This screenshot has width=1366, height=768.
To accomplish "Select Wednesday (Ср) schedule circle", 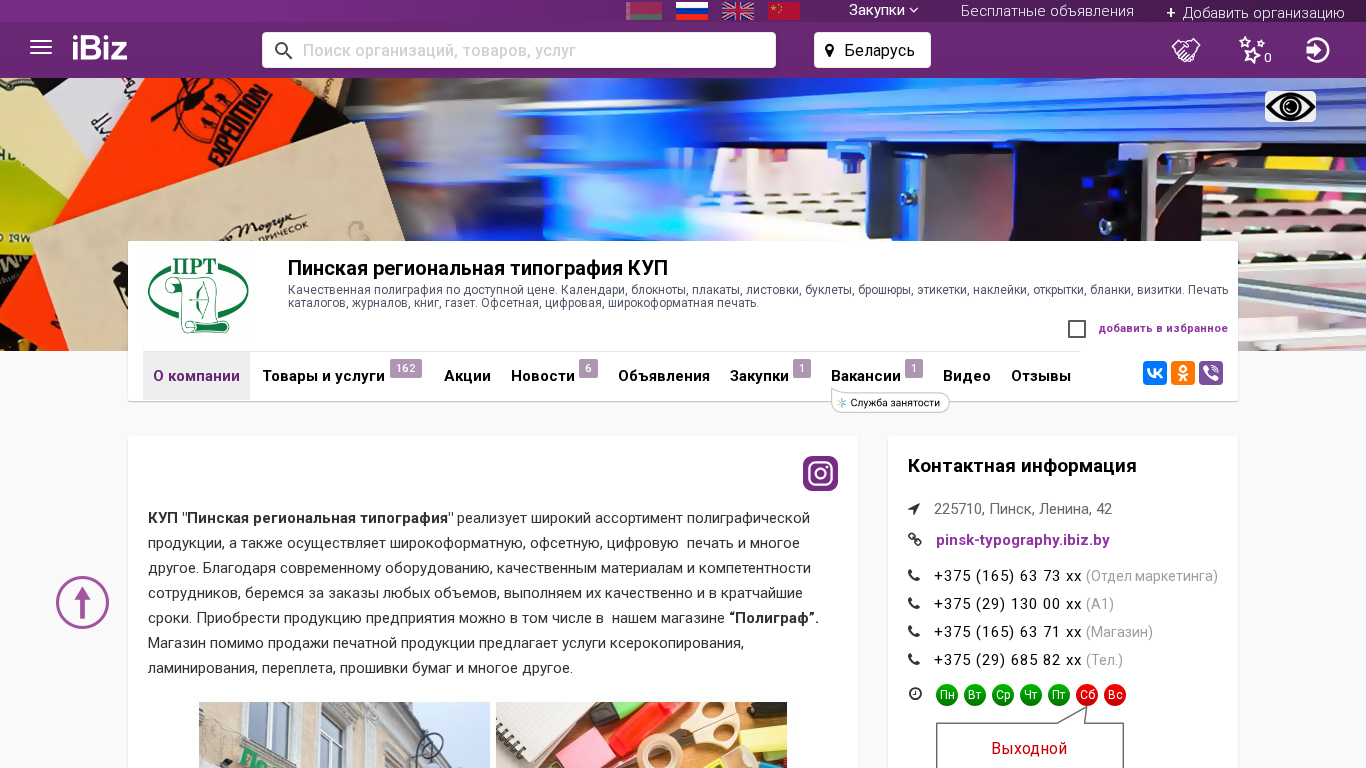I will (x=1003, y=695).
